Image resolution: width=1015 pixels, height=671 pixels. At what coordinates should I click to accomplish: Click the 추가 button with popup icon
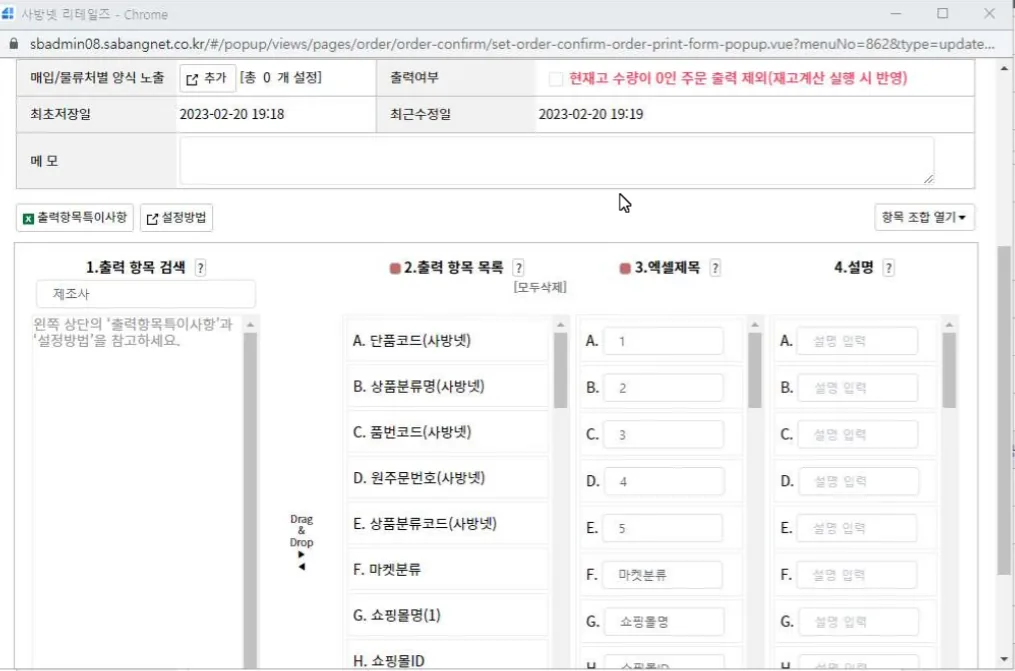(x=206, y=78)
